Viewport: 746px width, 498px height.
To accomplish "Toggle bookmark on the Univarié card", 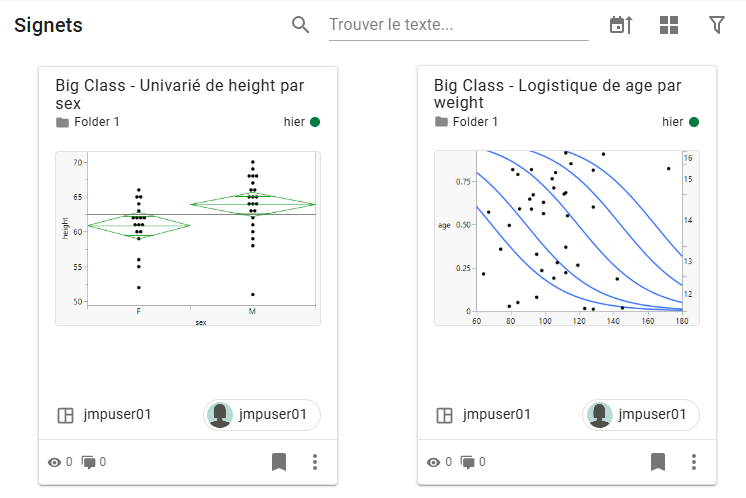I will pos(279,462).
